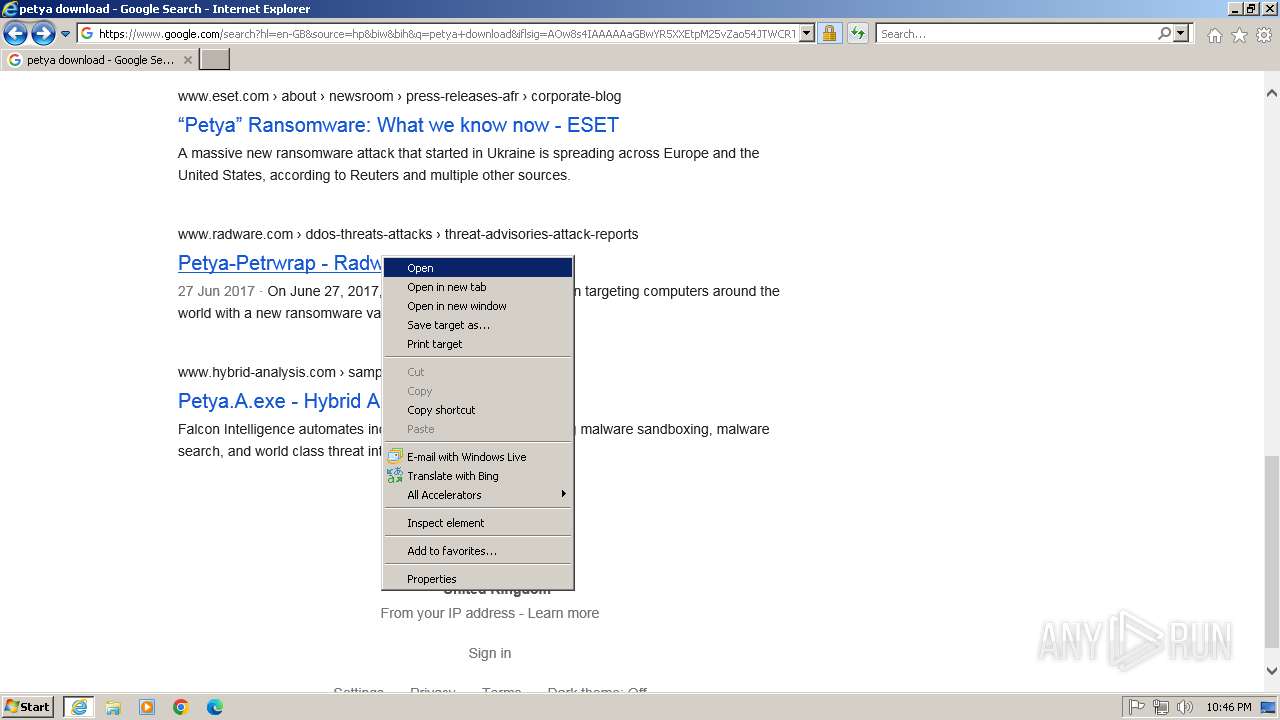Image resolution: width=1280 pixels, height=720 pixels.
Task: Open Favorites star icon
Action: pyautogui.click(x=1239, y=35)
